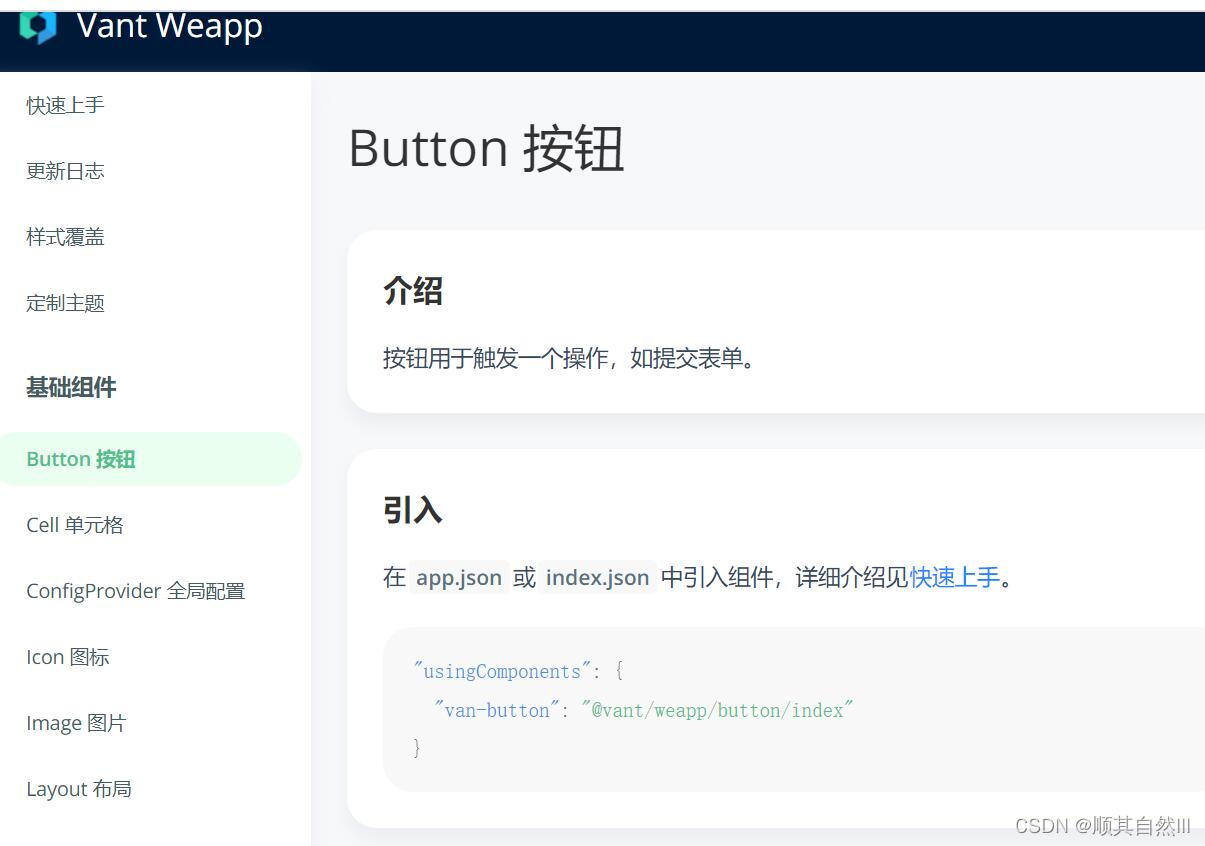Open the 定制主题 page
1205x846 pixels.
pos(64,302)
